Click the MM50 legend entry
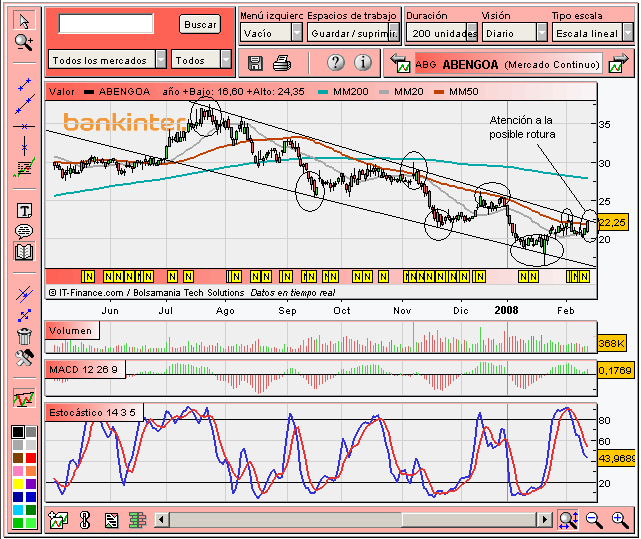 click(x=456, y=92)
